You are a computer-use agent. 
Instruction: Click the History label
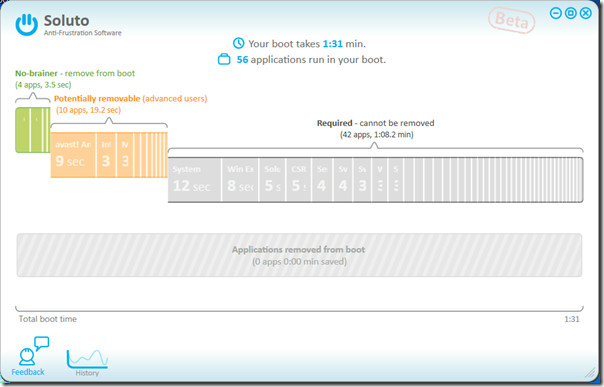click(87, 373)
